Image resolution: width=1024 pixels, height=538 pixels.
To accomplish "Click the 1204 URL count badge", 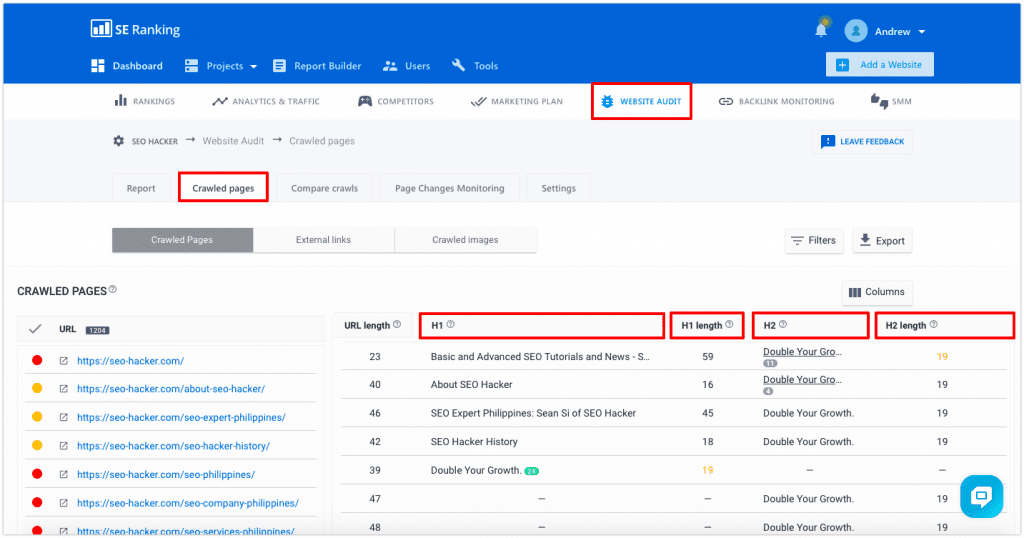I will [x=97, y=330].
